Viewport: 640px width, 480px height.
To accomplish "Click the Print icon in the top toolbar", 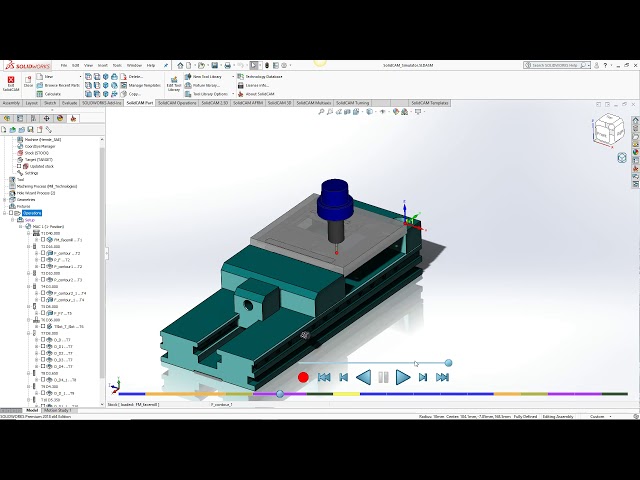I will click(x=228, y=65).
